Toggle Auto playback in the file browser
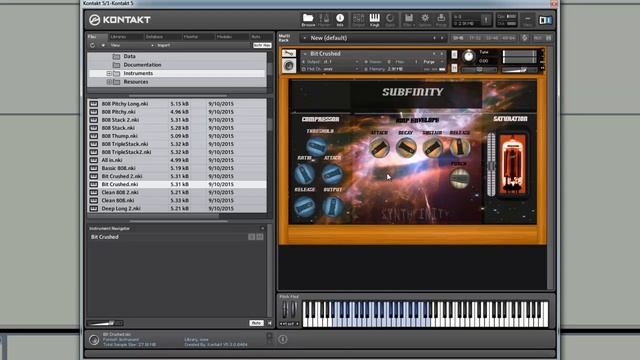The image size is (640, 360). pos(256,323)
